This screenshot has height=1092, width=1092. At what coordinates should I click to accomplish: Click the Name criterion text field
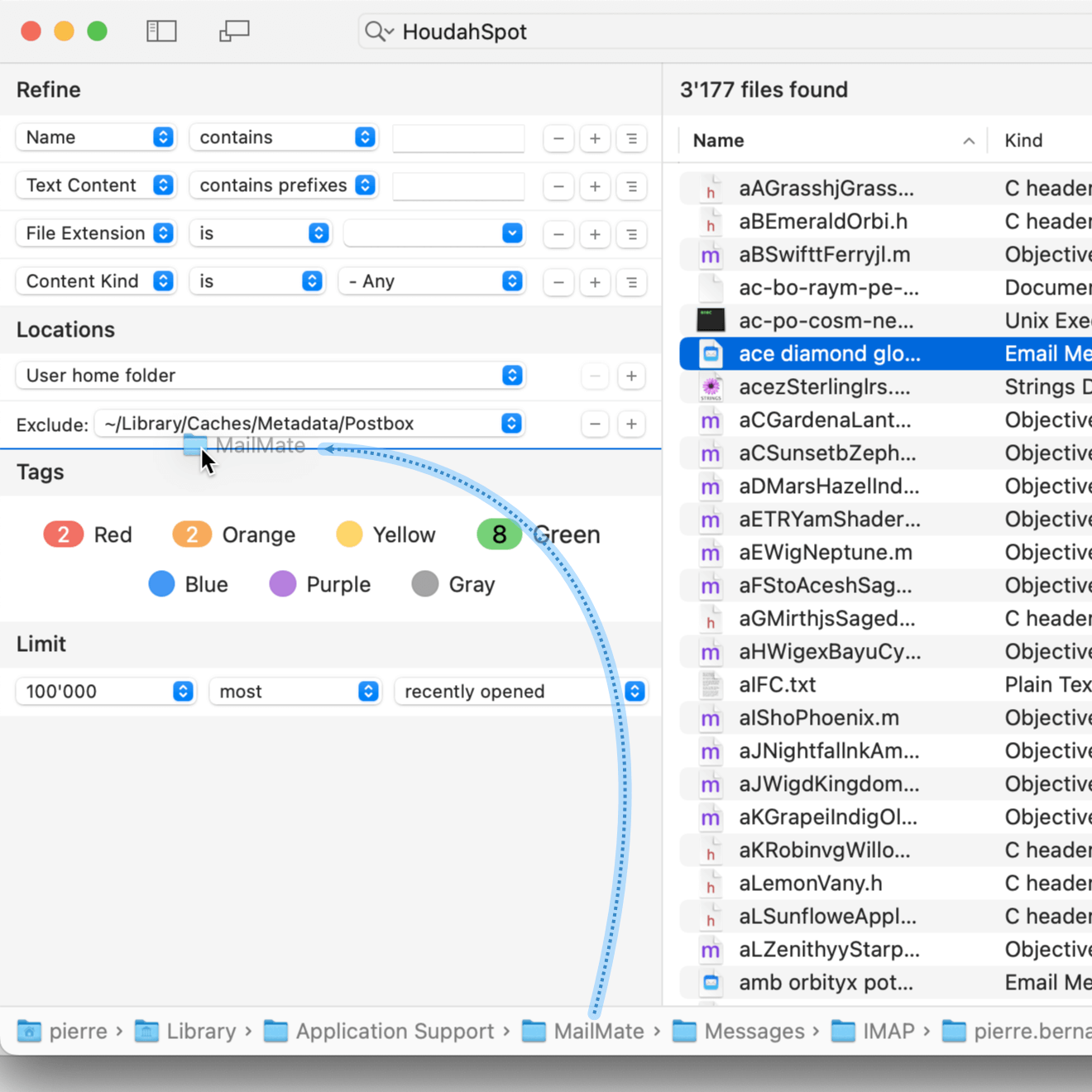click(458, 138)
